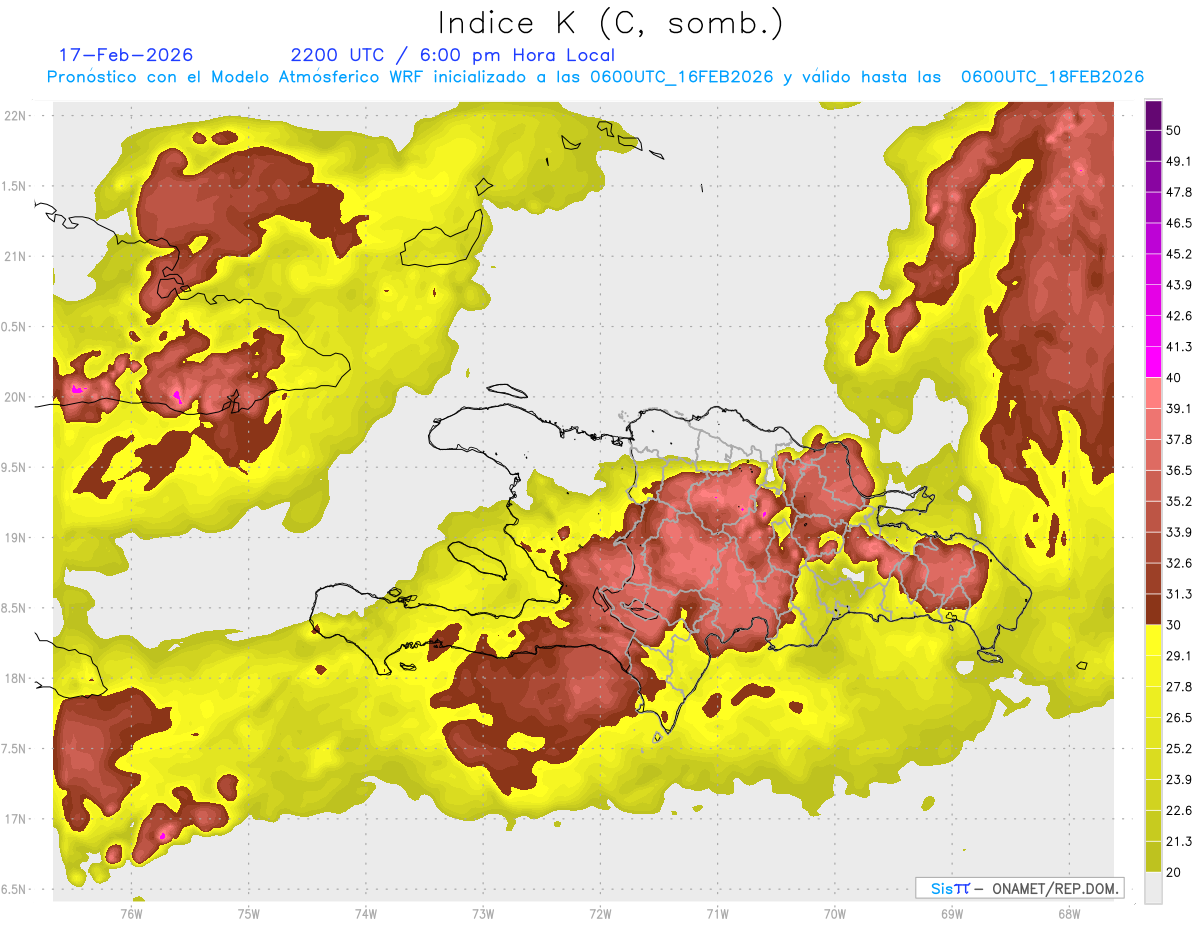
Task: Click the colorbar value 42.6
Action: coord(1179,316)
